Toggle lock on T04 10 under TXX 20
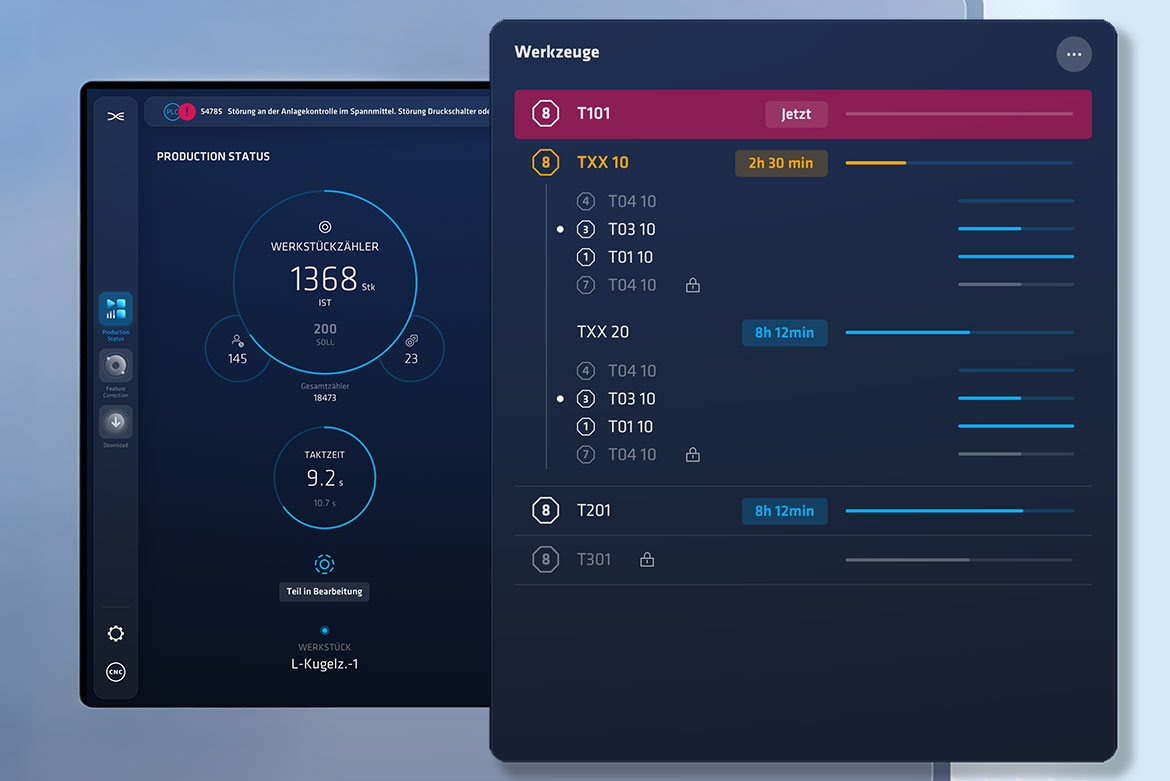Viewport: 1170px width, 781px height. (693, 455)
